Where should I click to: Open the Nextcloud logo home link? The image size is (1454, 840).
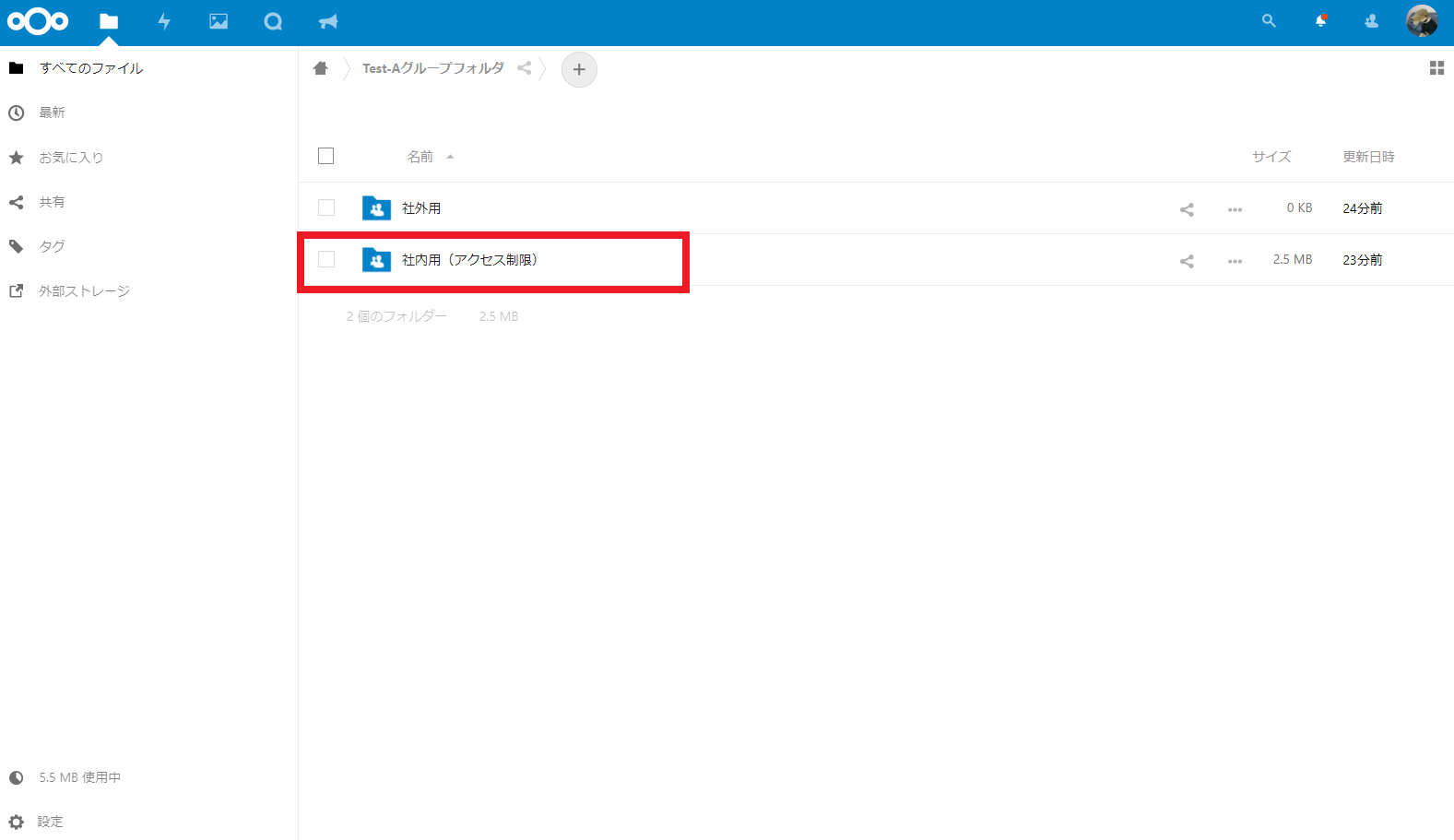tap(38, 21)
